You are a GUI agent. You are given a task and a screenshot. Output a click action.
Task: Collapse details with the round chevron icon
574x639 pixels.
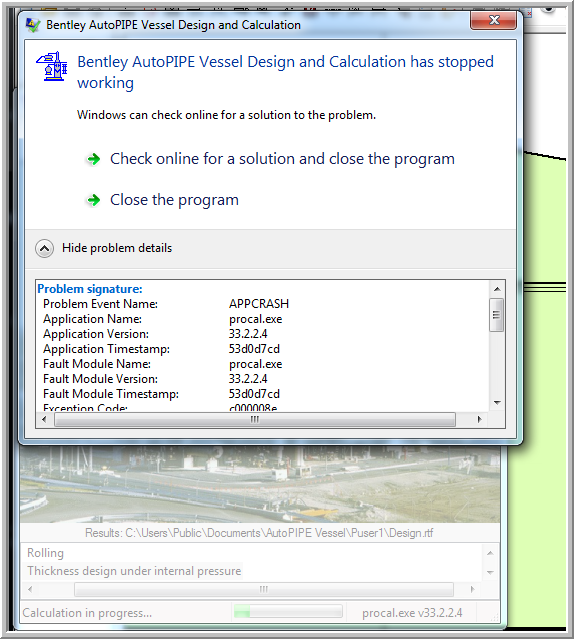click(44, 248)
